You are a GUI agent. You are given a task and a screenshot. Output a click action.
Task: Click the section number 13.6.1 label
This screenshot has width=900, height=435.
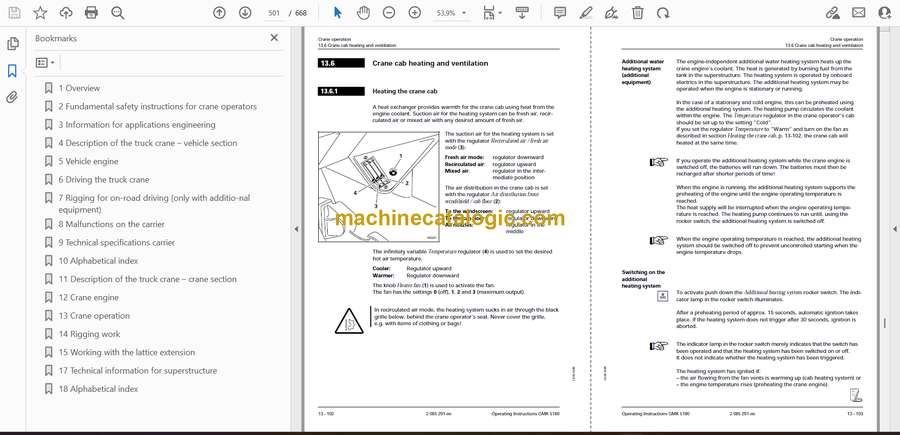pos(341,91)
